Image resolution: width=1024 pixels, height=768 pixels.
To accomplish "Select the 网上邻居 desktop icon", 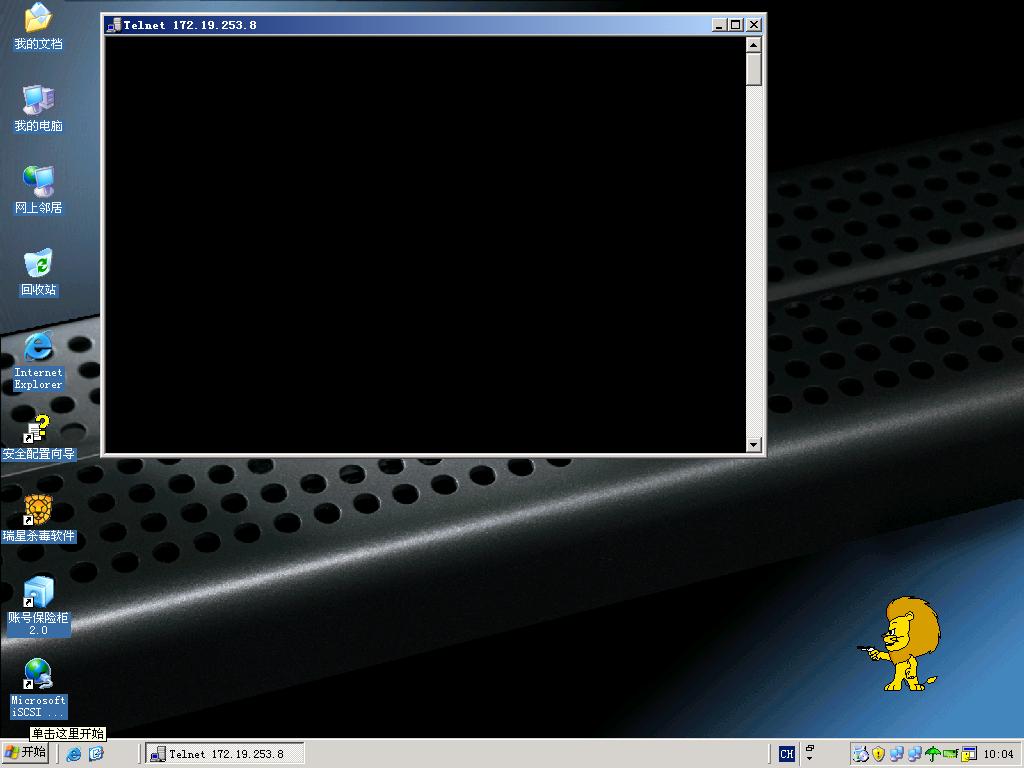I will point(38,190).
